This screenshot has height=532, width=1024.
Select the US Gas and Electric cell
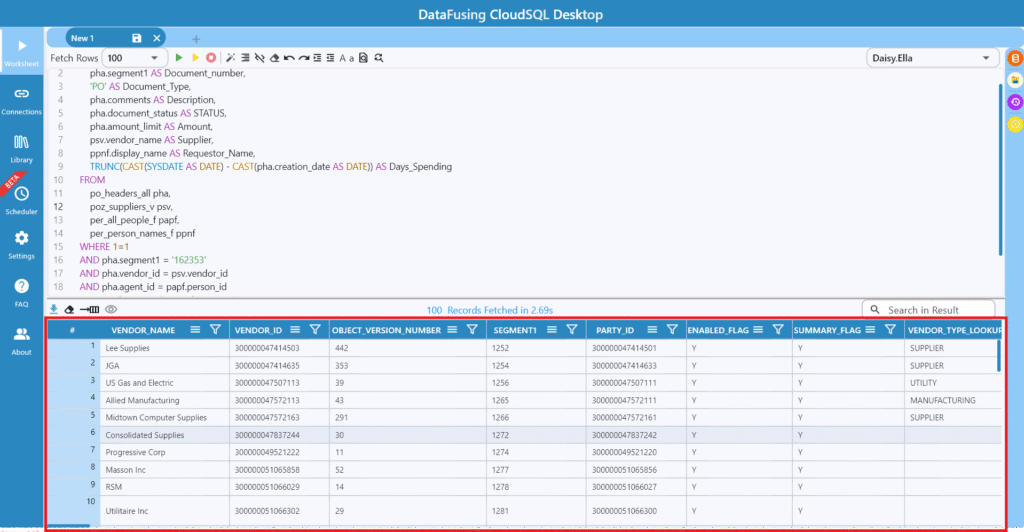[165, 383]
